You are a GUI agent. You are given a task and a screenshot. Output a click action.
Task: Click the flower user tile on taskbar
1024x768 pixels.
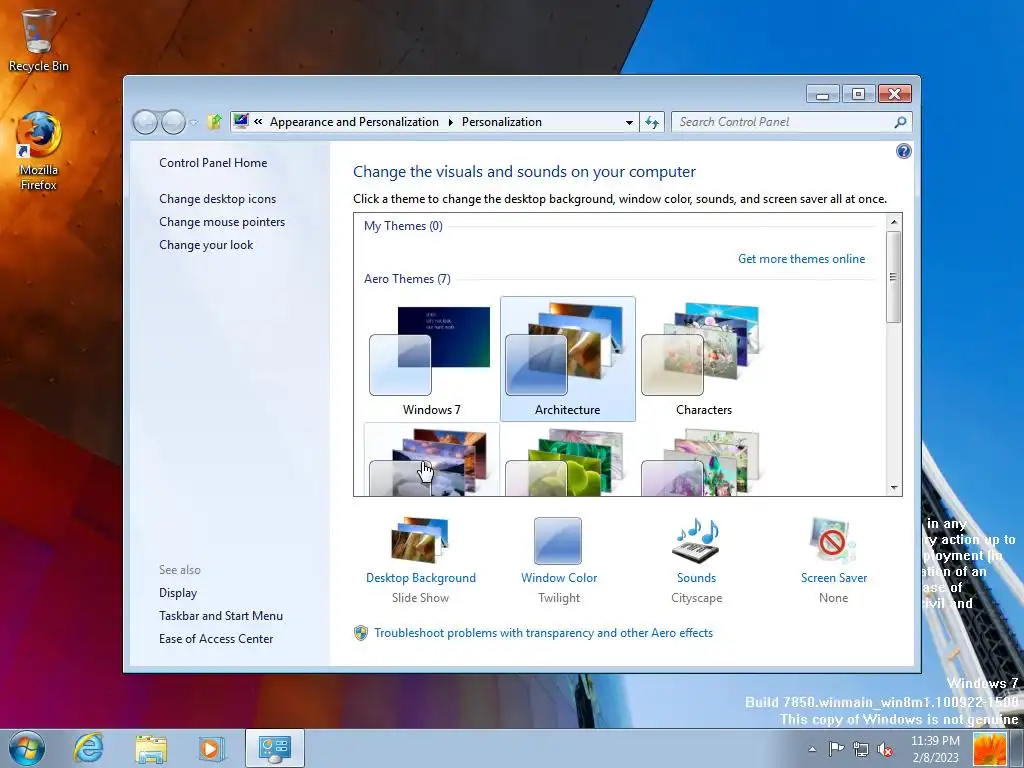point(989,748)
